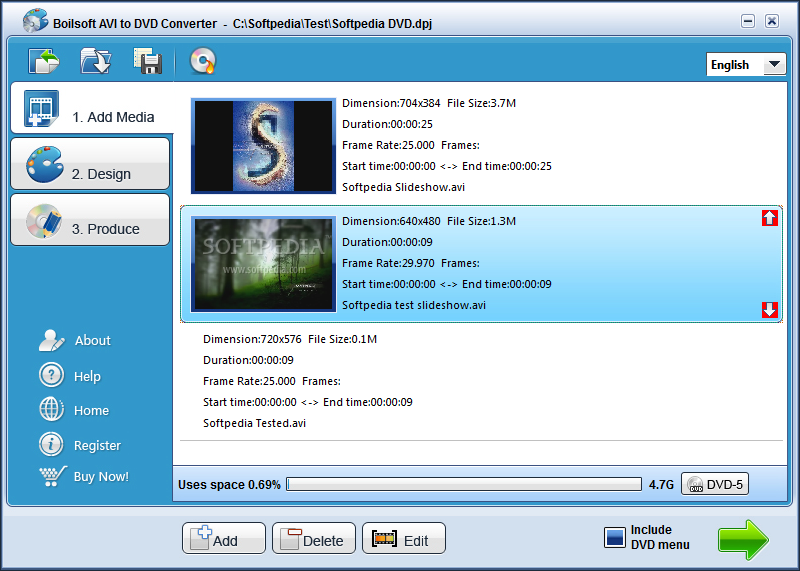This screenshot has height=571, width=800.
Task: Open the English language dropdown
Action: pos(745,65)
